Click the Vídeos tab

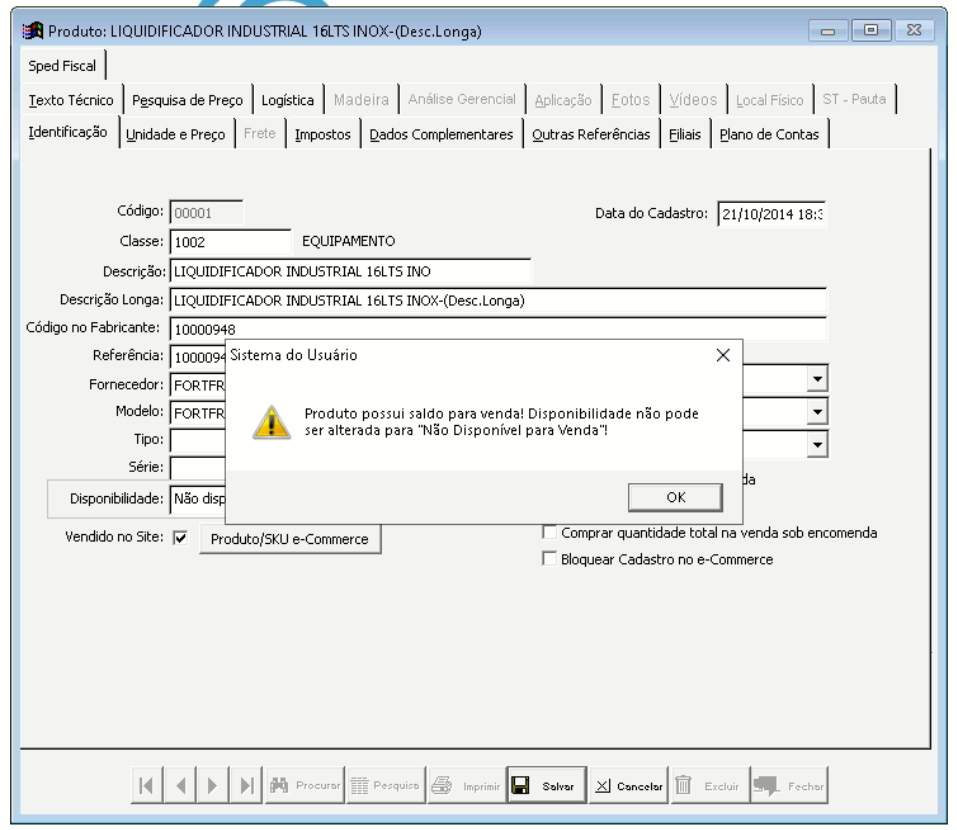point(693,99)
